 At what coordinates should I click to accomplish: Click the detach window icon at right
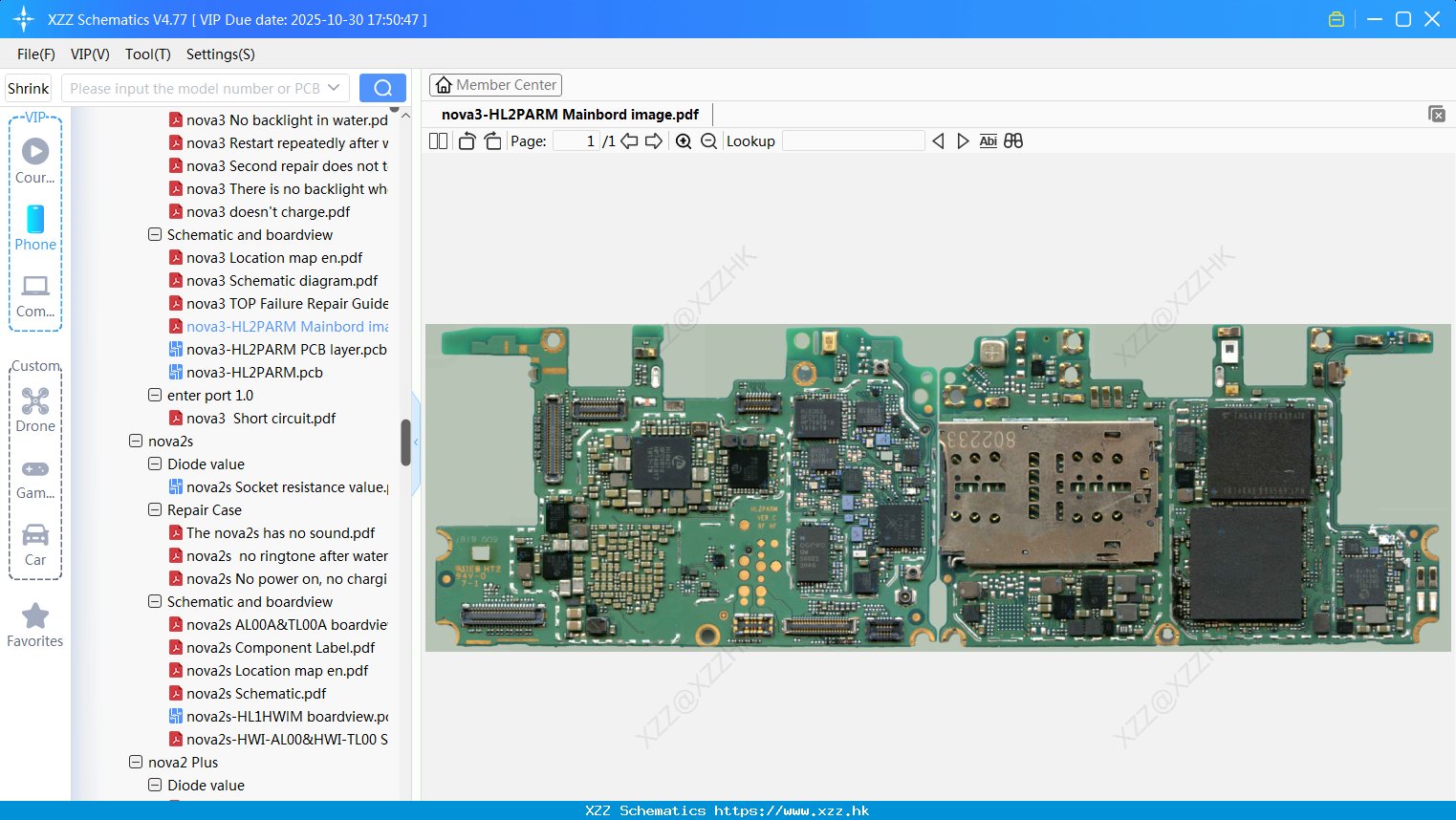1437,114
